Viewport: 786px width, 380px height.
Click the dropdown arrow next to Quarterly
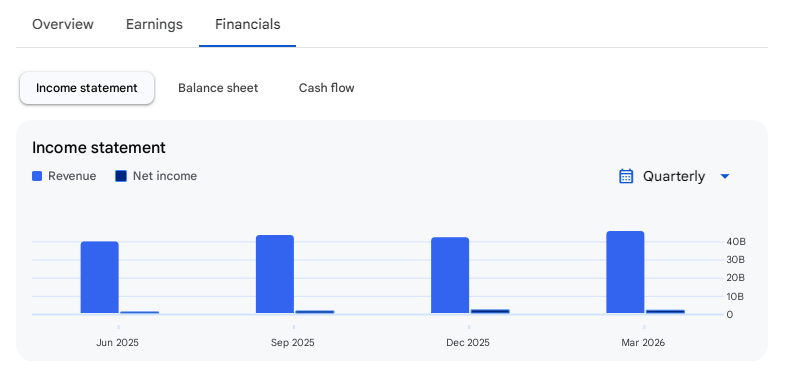pyautogui.click(x=724, y=176)
